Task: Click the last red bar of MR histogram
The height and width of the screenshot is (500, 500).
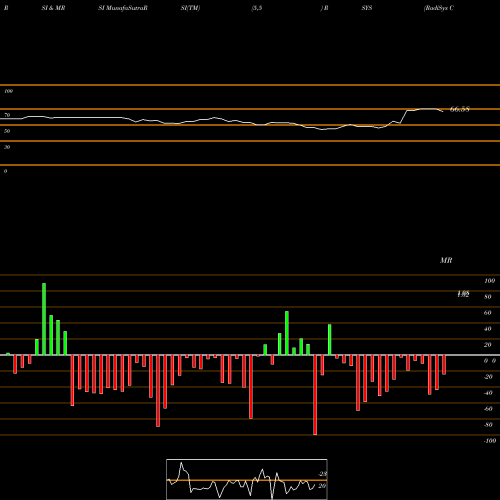Action: tap(444, 365)
